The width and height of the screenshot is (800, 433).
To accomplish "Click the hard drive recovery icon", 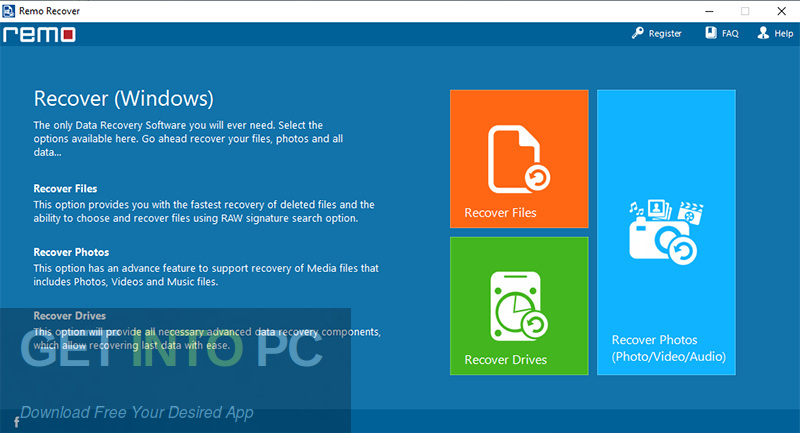I will point(519,306).
